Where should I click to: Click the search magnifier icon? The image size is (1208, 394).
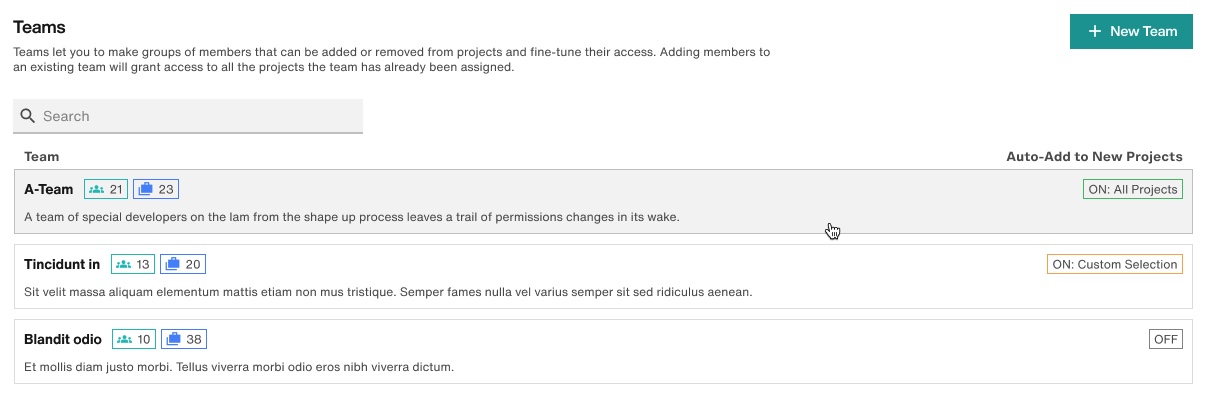pos(28,116)
